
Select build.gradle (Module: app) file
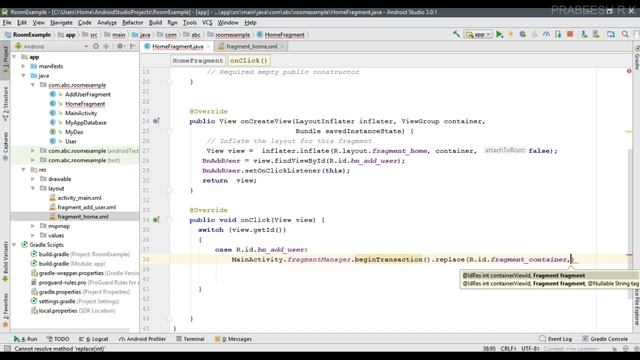(x=72, y=264)
